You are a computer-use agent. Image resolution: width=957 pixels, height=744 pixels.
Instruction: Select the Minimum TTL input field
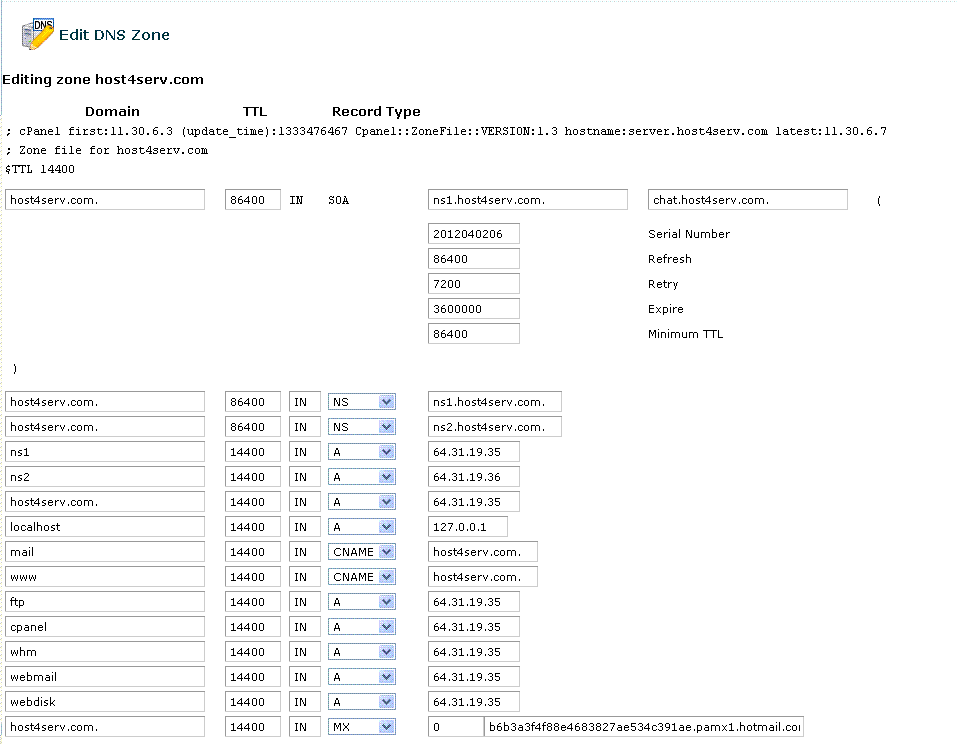[x=474, y=334]
